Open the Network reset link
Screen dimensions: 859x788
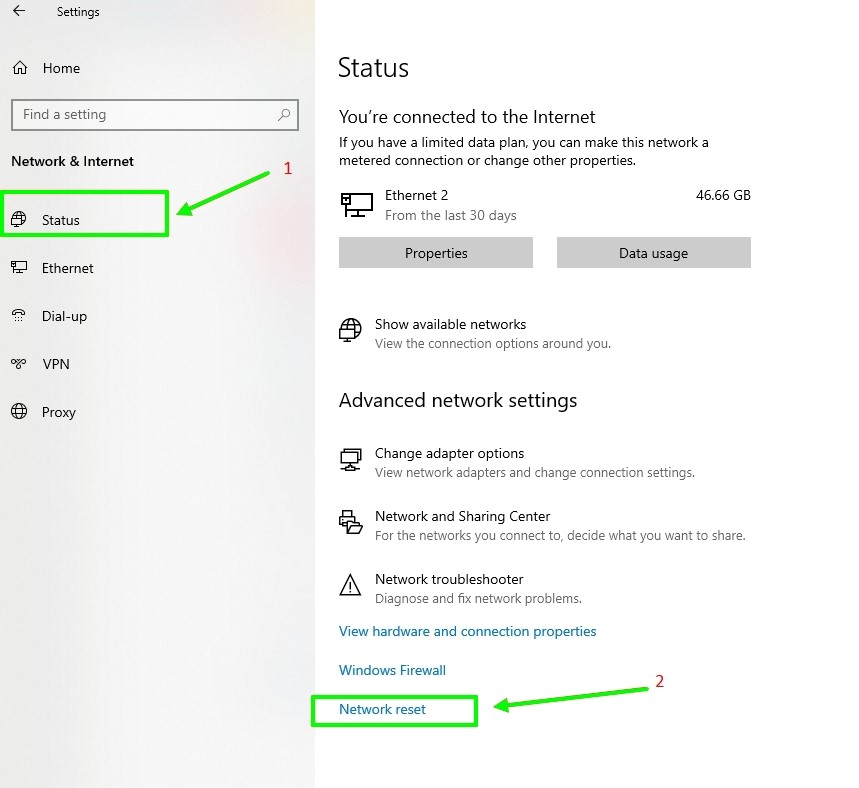click(x=382, y=709)
